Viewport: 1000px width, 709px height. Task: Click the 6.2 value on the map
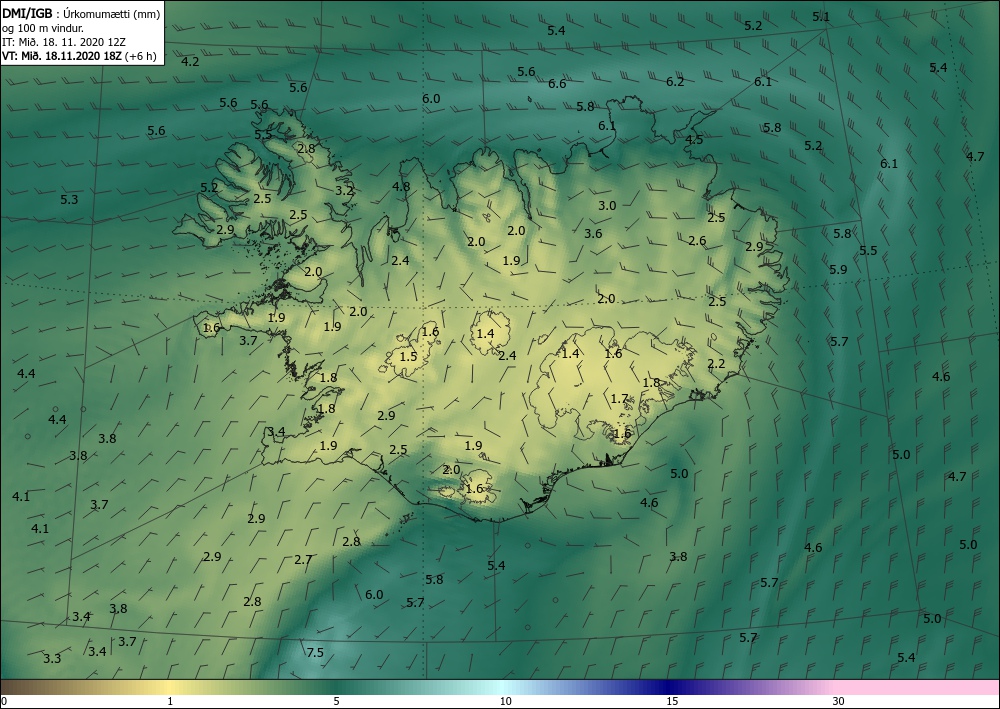click(x=675, y=82)
